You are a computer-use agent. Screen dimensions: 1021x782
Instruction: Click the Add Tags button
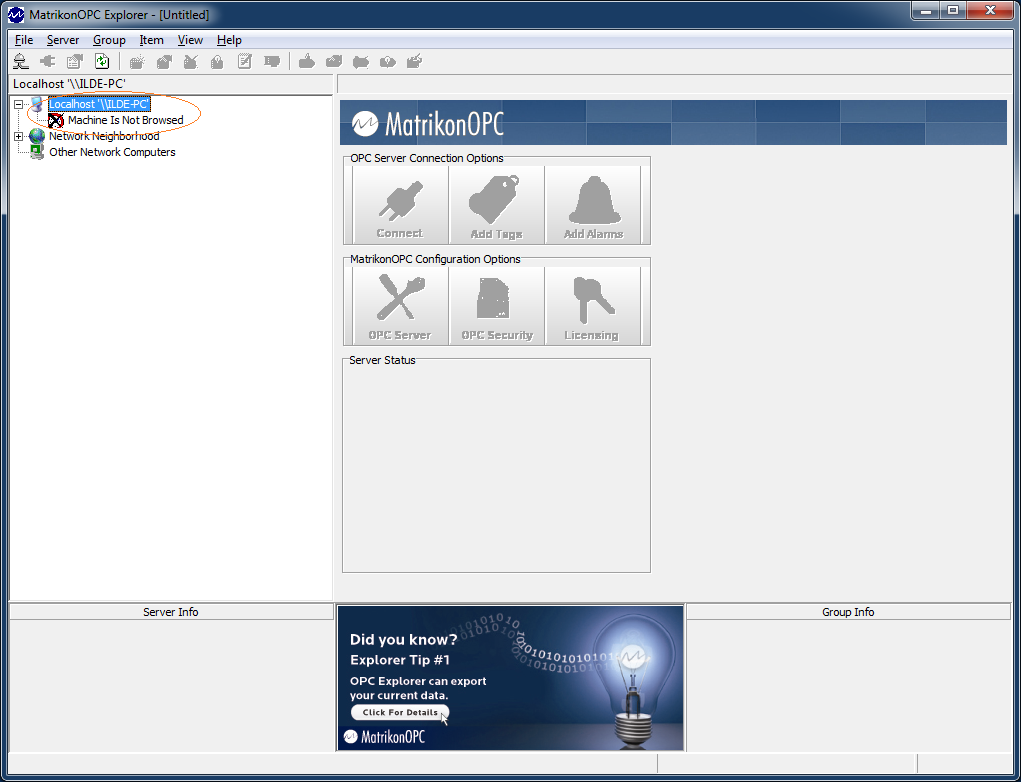coord(496,205)
